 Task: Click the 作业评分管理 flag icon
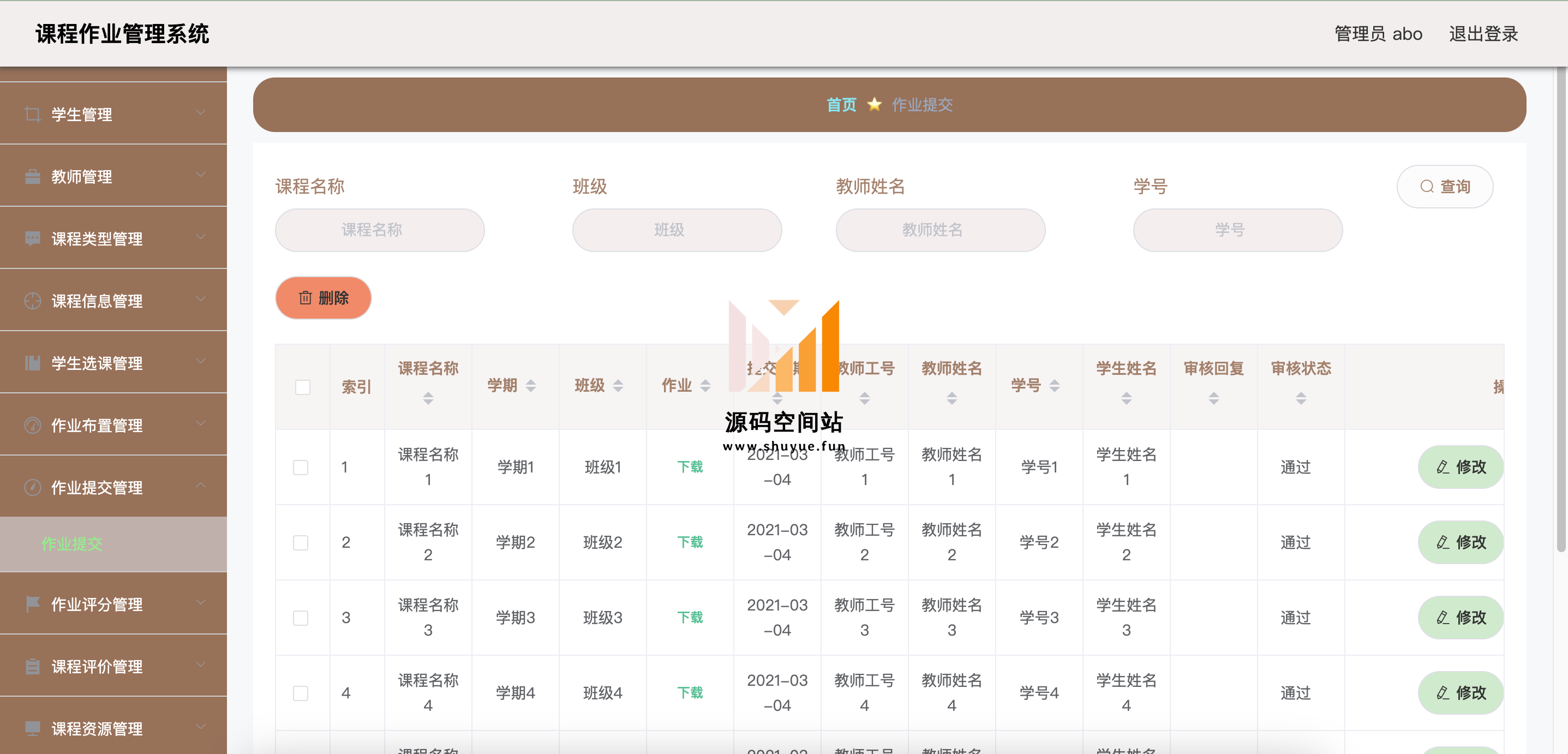point(32,603)
